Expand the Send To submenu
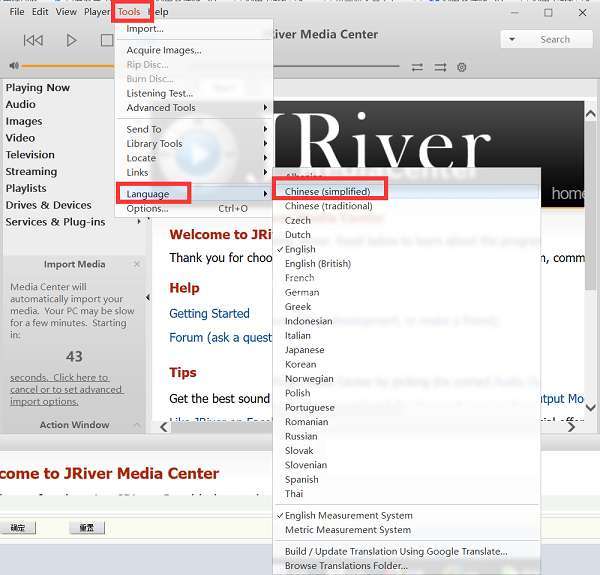 coord(194,129)
